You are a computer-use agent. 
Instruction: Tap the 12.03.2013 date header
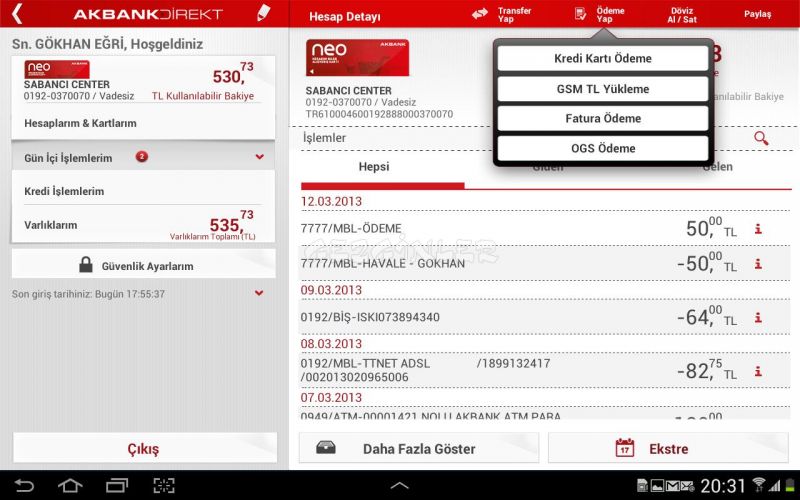[331, 202]
